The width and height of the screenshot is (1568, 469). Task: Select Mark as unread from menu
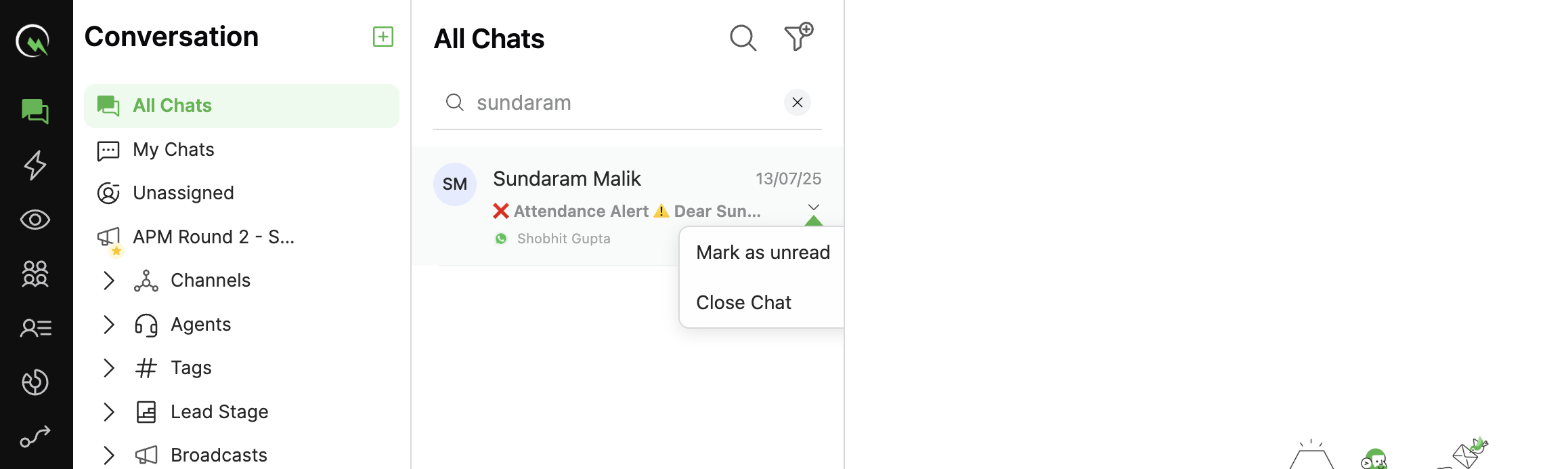coord(763,252)
